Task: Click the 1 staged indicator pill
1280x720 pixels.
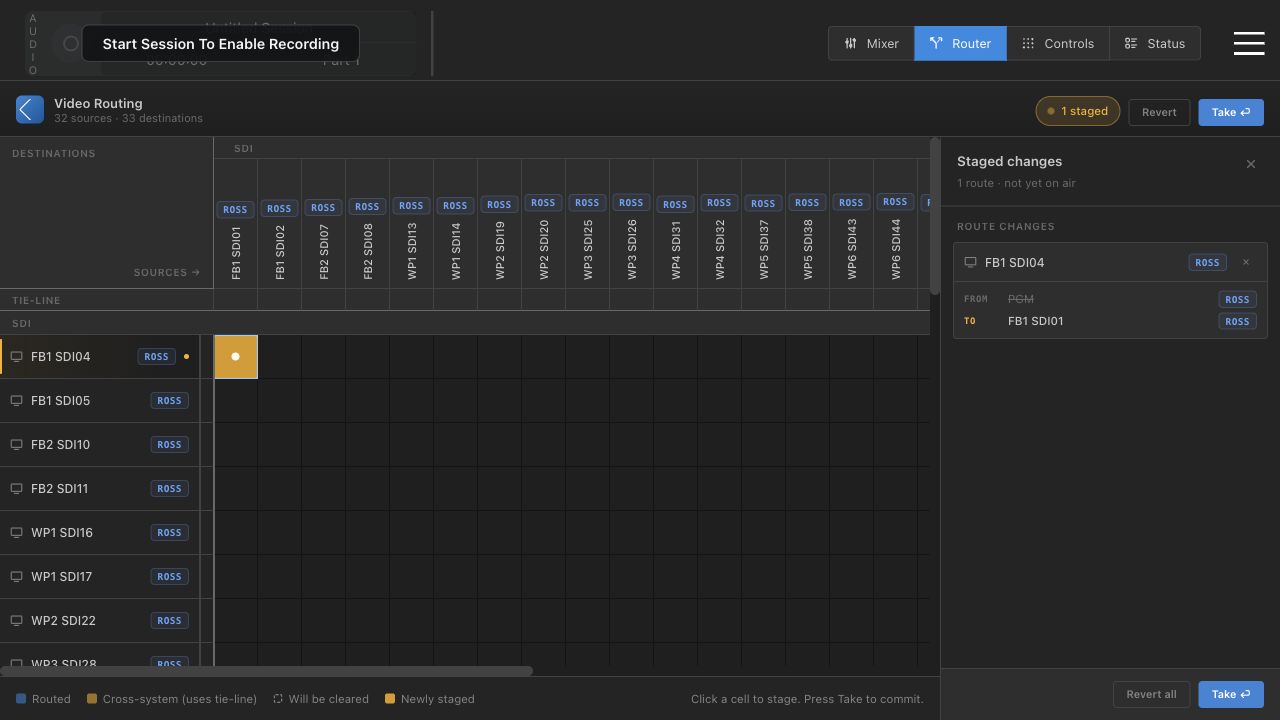Action: 1077,111
